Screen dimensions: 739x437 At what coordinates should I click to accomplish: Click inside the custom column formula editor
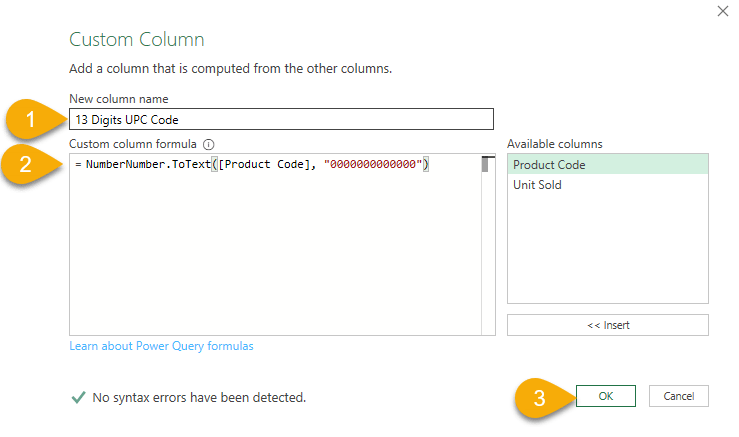[270, 250]
